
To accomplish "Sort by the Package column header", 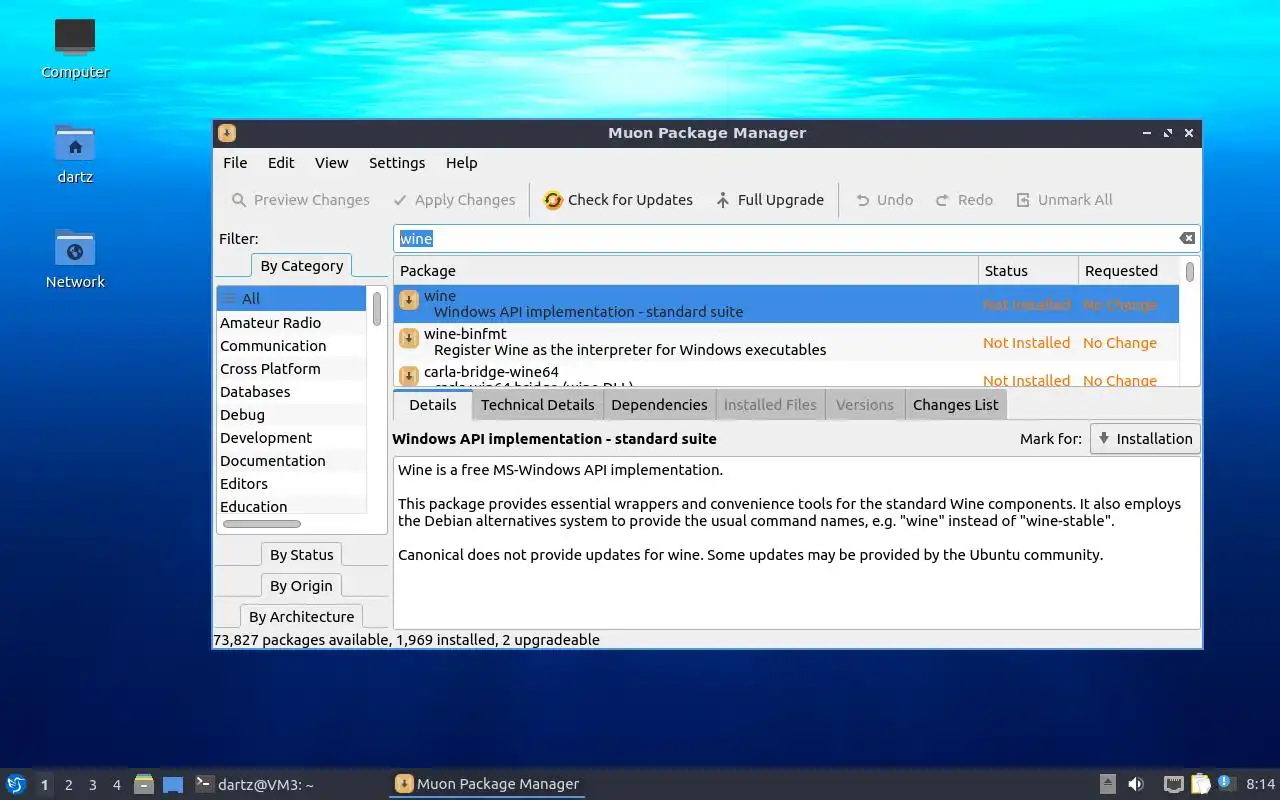I will [686, 271].
